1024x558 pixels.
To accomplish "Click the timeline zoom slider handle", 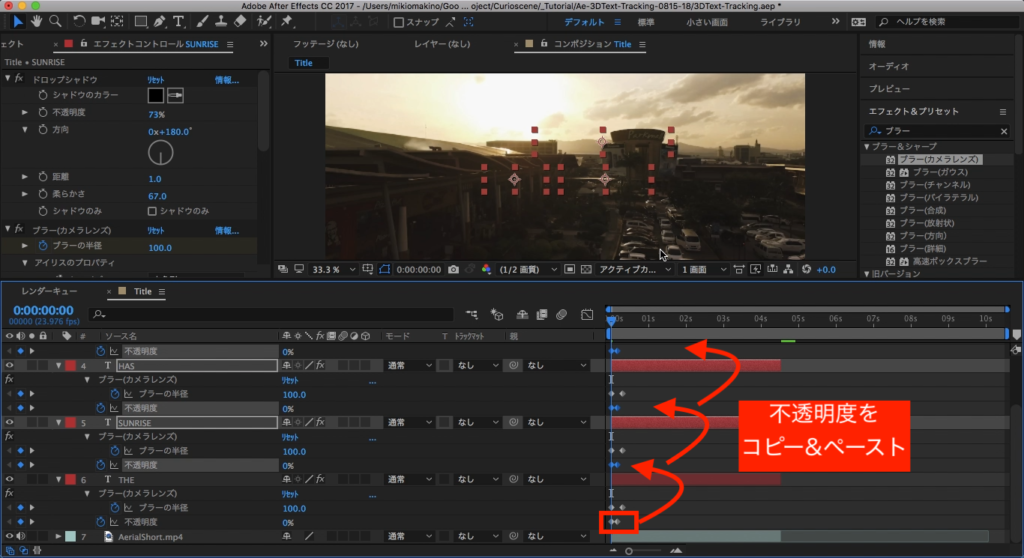I will pos(629,551).
